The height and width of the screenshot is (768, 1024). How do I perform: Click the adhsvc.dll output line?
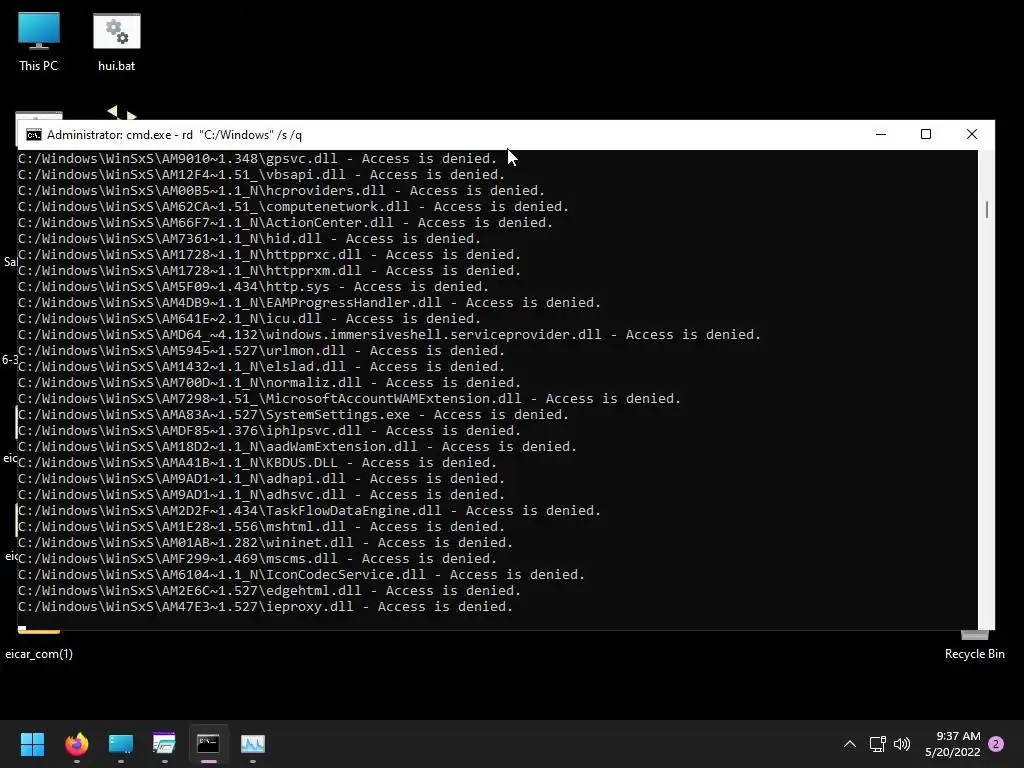point(261,494)
